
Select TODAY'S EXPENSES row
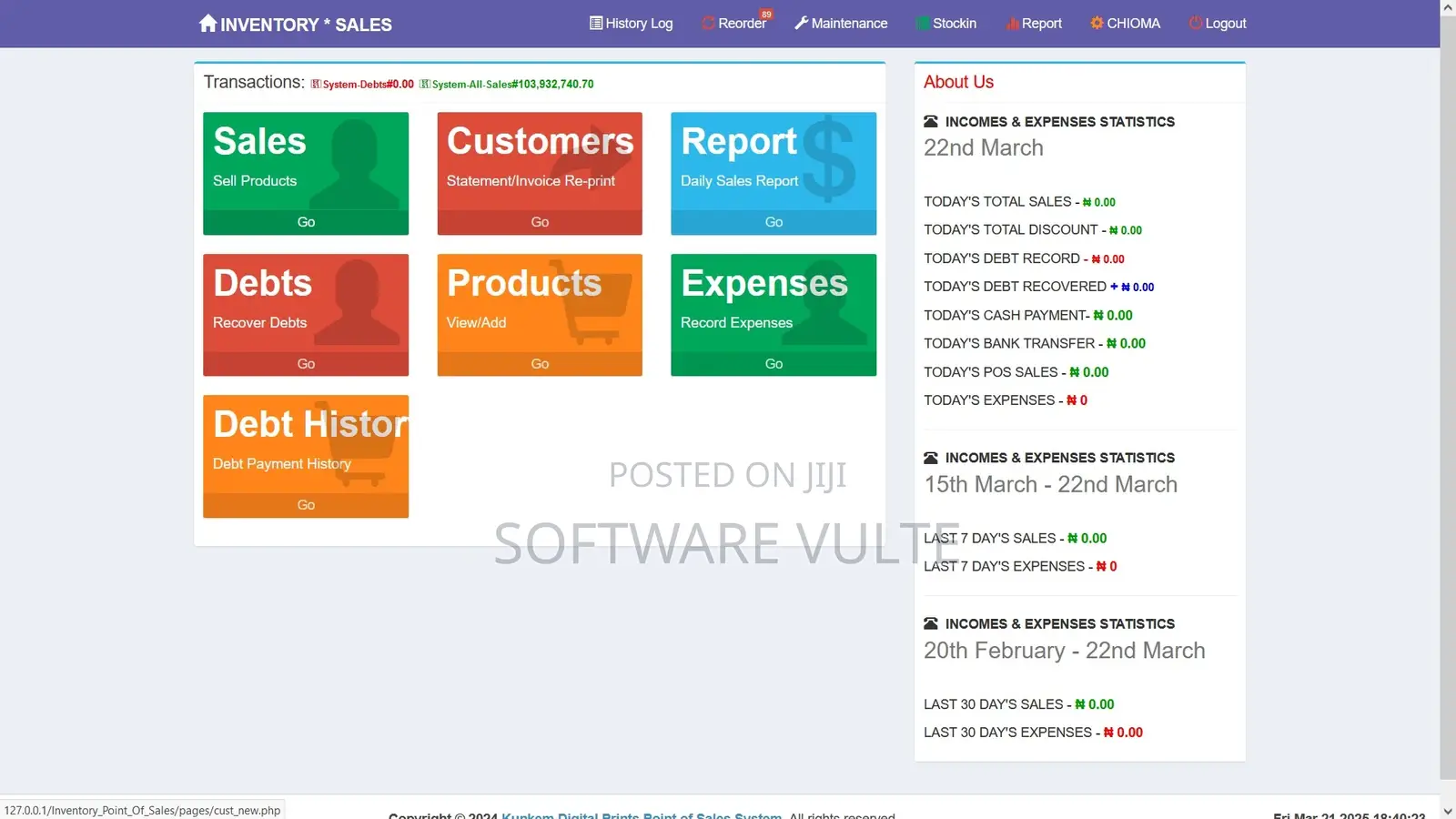click(1006, 400)
